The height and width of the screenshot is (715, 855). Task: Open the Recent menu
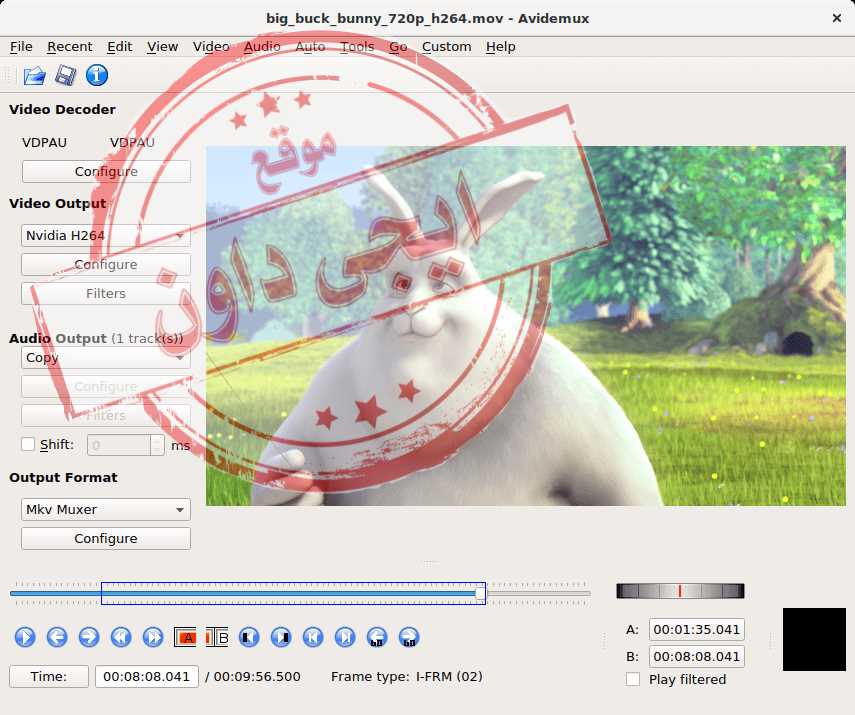(70, 47)
